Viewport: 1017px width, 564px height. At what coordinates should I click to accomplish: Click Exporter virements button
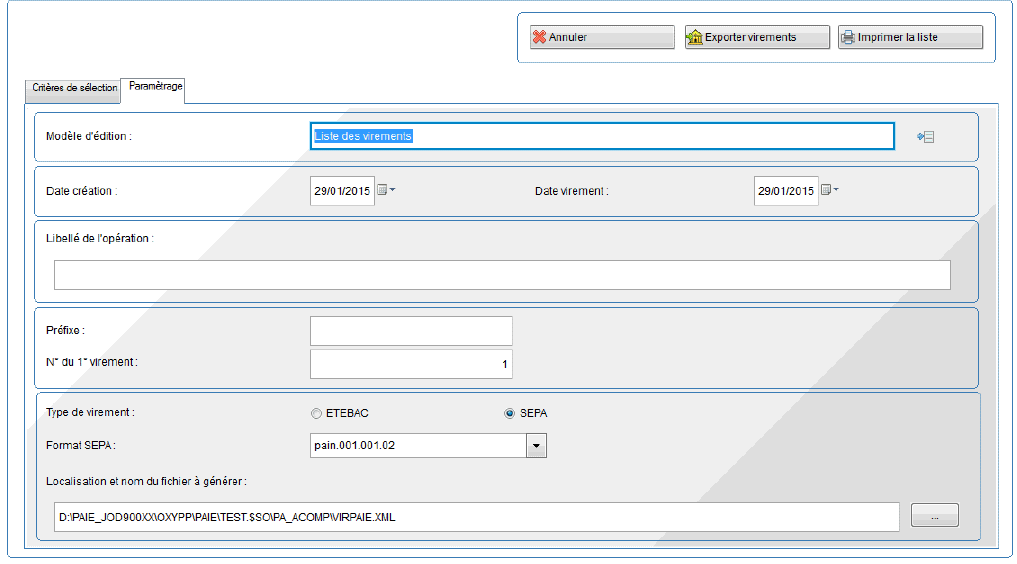[x=757, y=37]
